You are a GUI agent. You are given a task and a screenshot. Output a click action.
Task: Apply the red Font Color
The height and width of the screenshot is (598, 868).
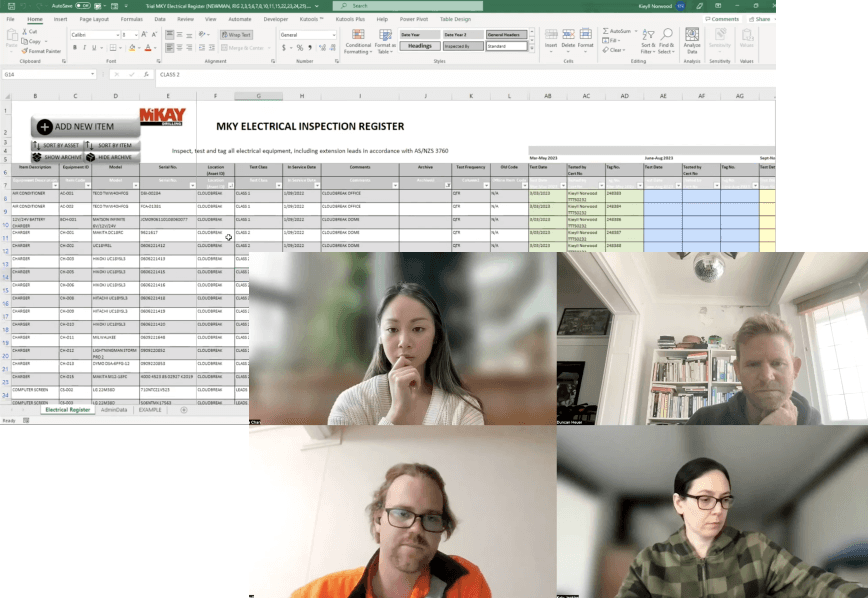[x=148, y=48]
